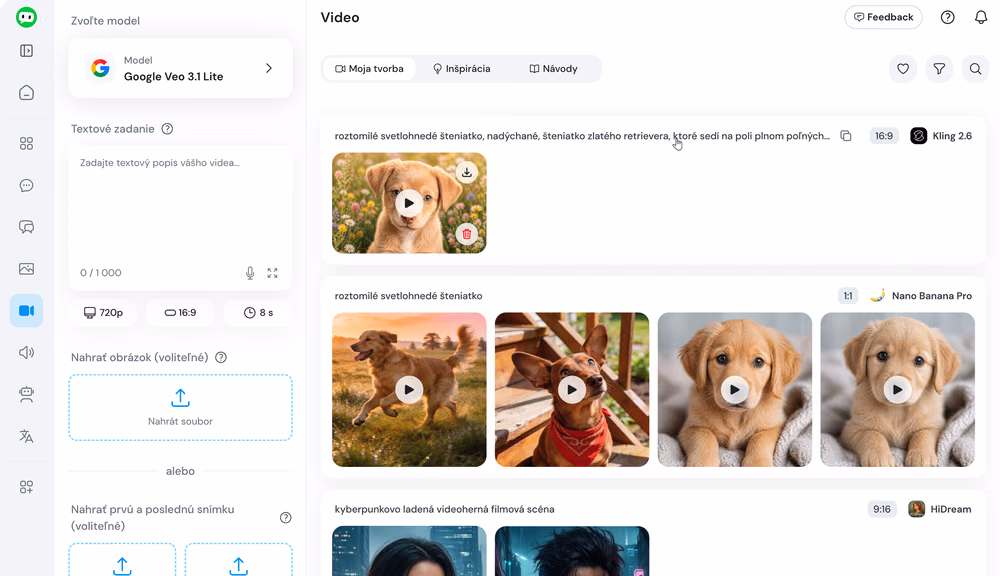Click the 'kyberpunkovo ladená videoherná filmová scéna' title

(445, 509)
